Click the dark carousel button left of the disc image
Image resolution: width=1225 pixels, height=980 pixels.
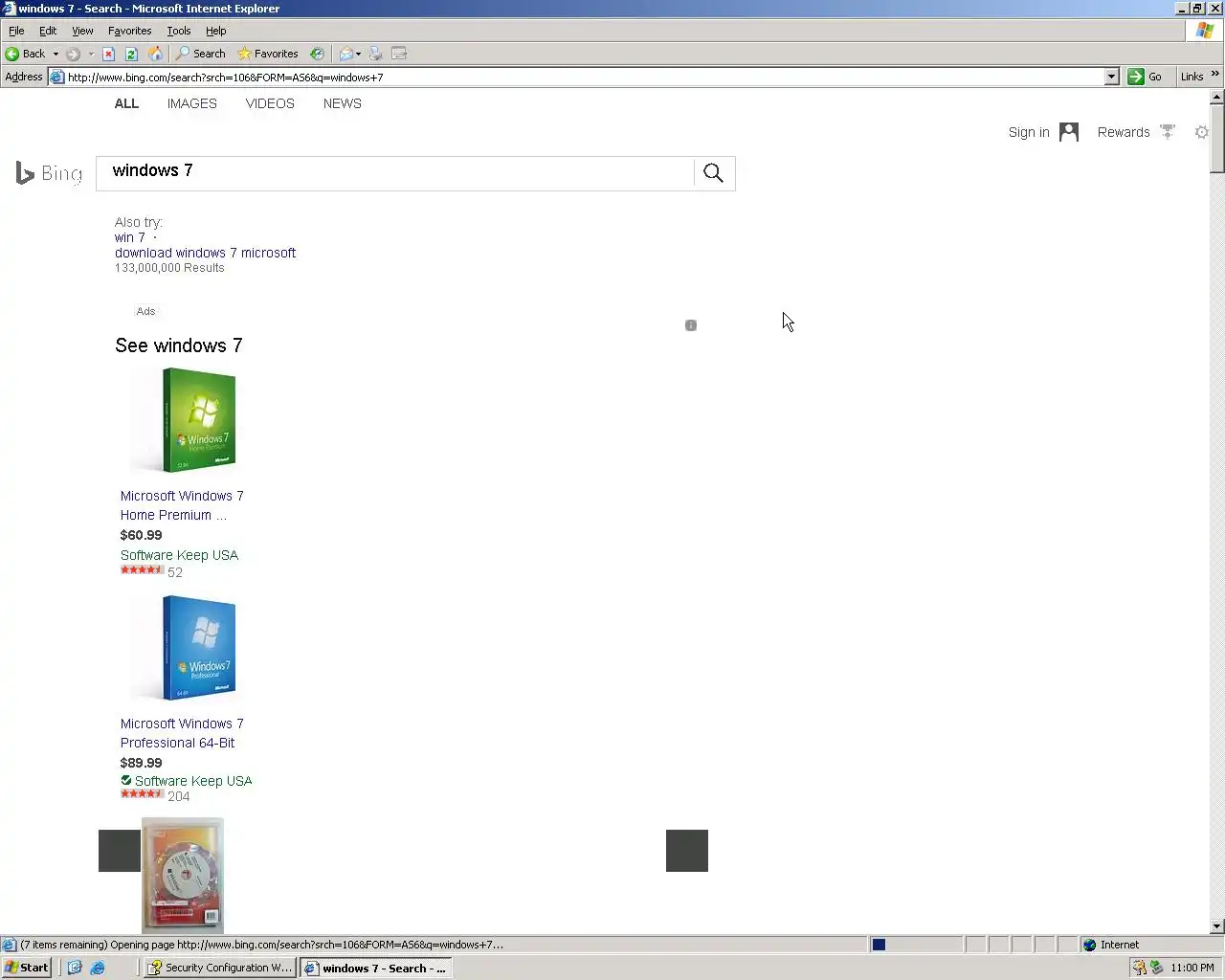[120, 851]
